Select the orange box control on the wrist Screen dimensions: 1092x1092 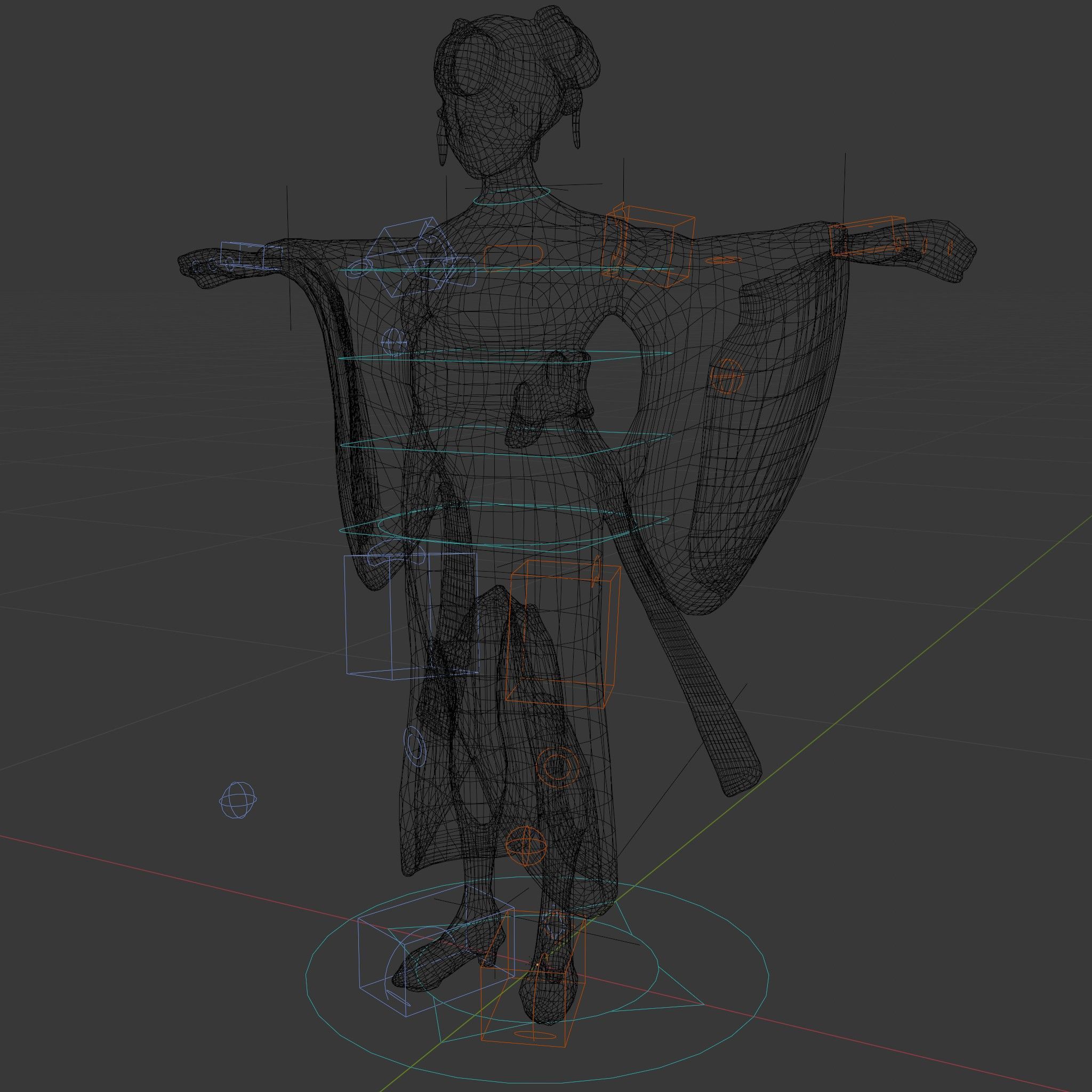[868, 235]
